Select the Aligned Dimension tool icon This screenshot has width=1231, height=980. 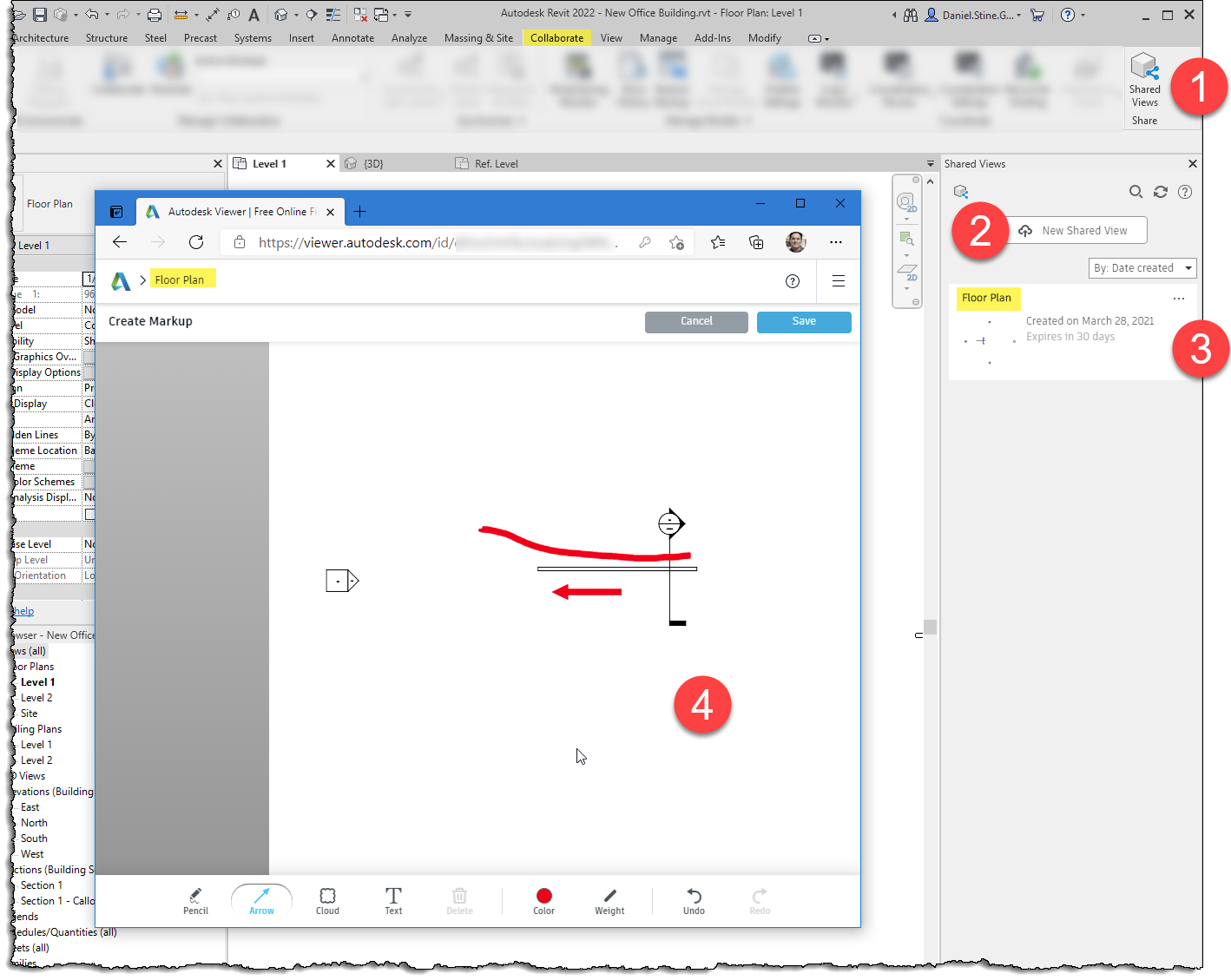[x=213, y=15]
